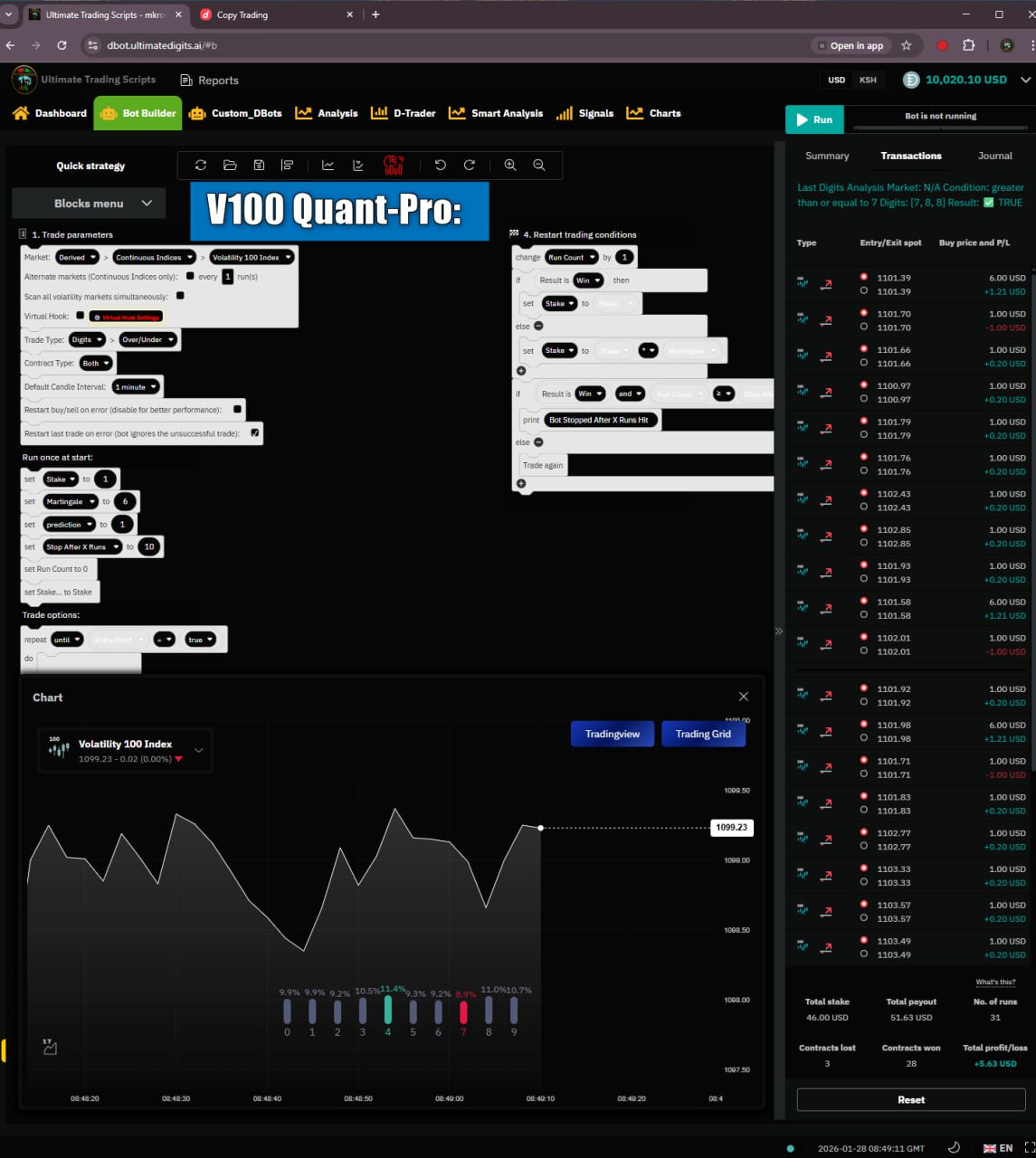Click the reset/refresh icon in the workspace toolbar

[201, 165]
